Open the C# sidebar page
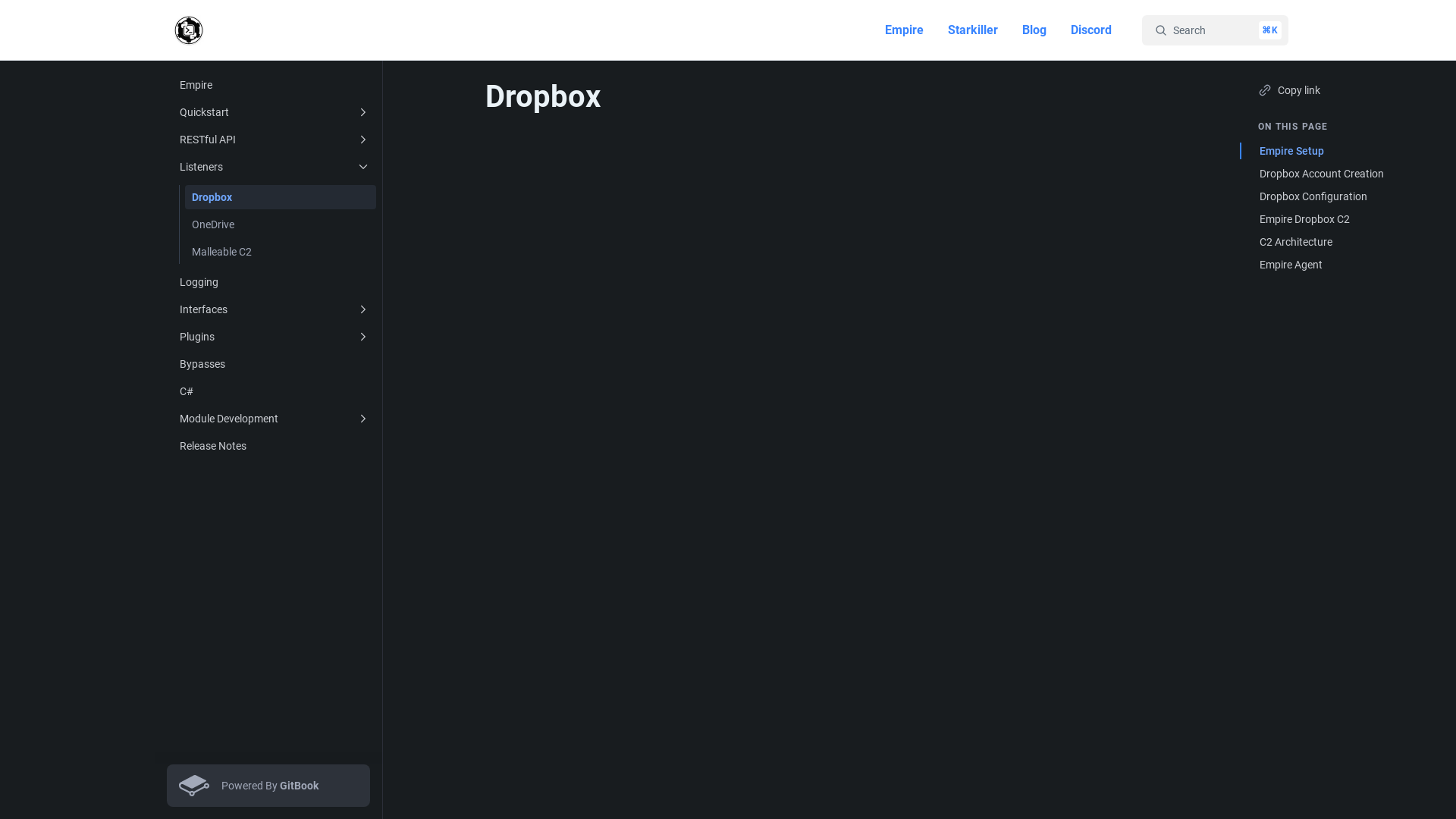The width and height of the screenshot is (1456, 819). 275,391
